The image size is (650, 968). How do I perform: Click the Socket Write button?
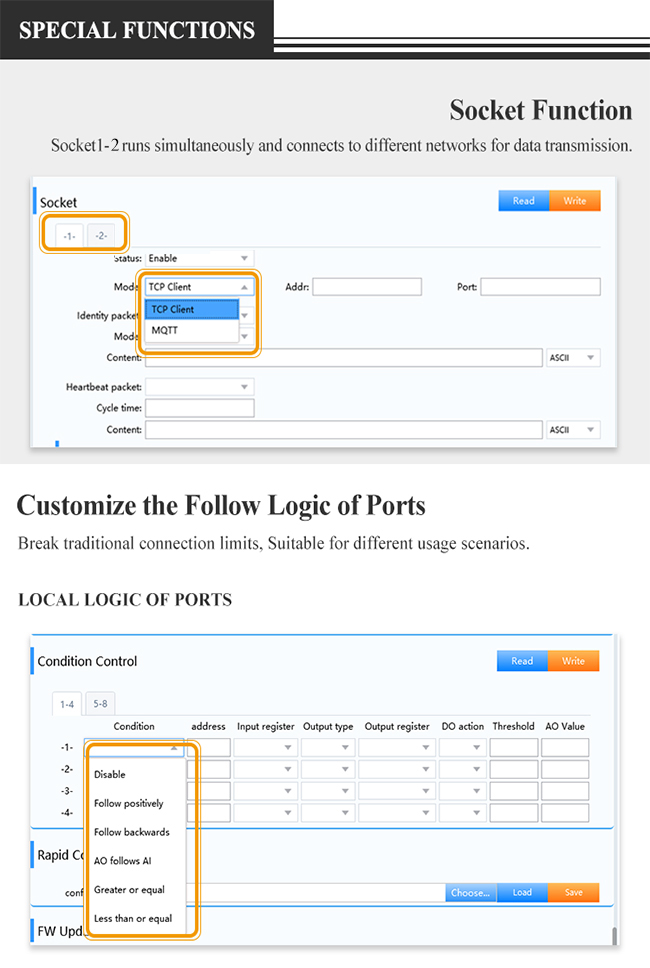[575, 201]
